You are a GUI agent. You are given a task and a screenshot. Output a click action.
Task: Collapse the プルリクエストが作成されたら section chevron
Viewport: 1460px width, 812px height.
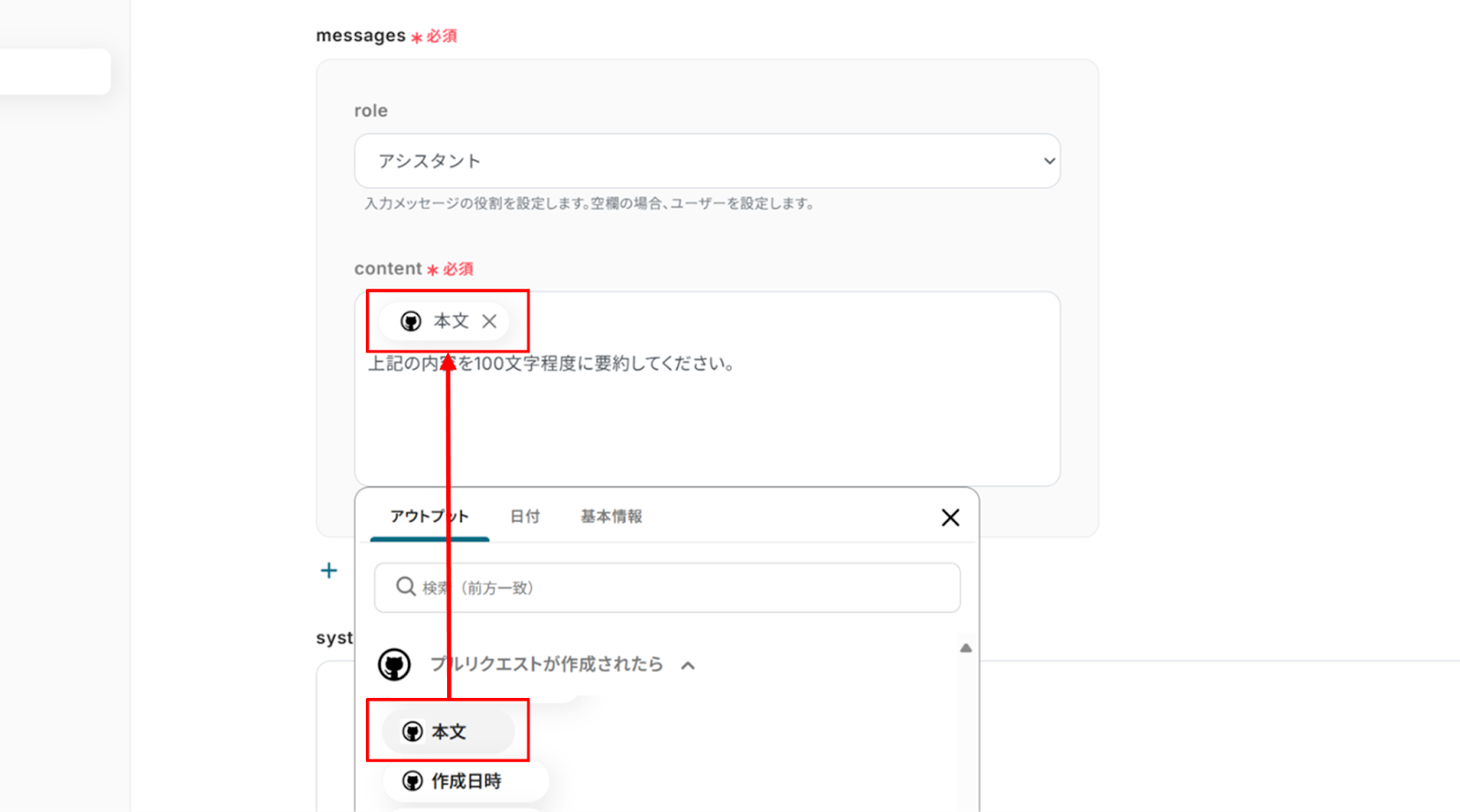pos(688,665)
